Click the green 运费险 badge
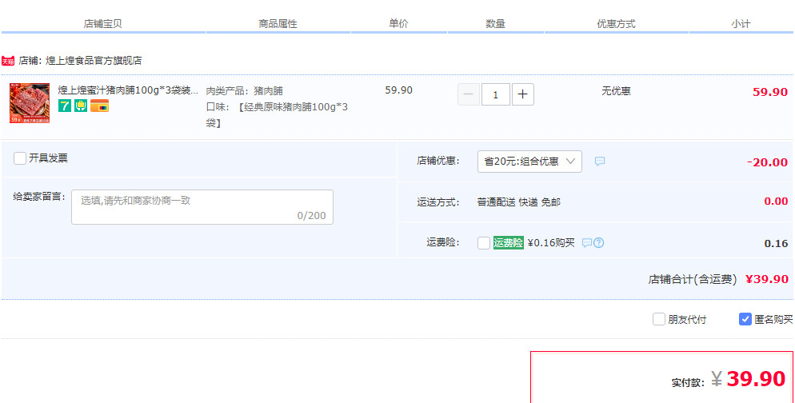Image resolution: width=795 pixels, height=403 pixels. (508, 242)
